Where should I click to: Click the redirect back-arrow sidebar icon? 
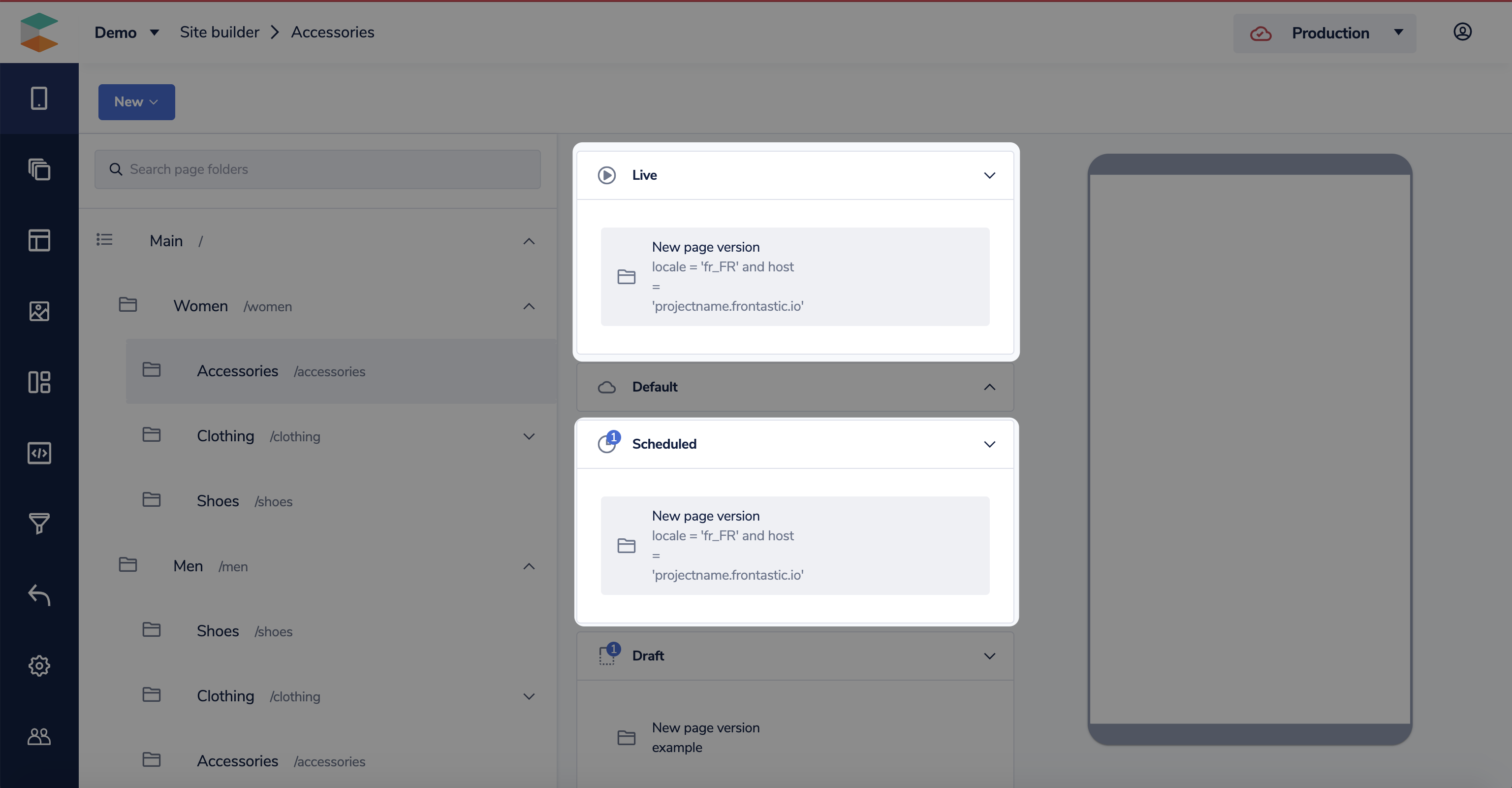click(x=39, y=595)
